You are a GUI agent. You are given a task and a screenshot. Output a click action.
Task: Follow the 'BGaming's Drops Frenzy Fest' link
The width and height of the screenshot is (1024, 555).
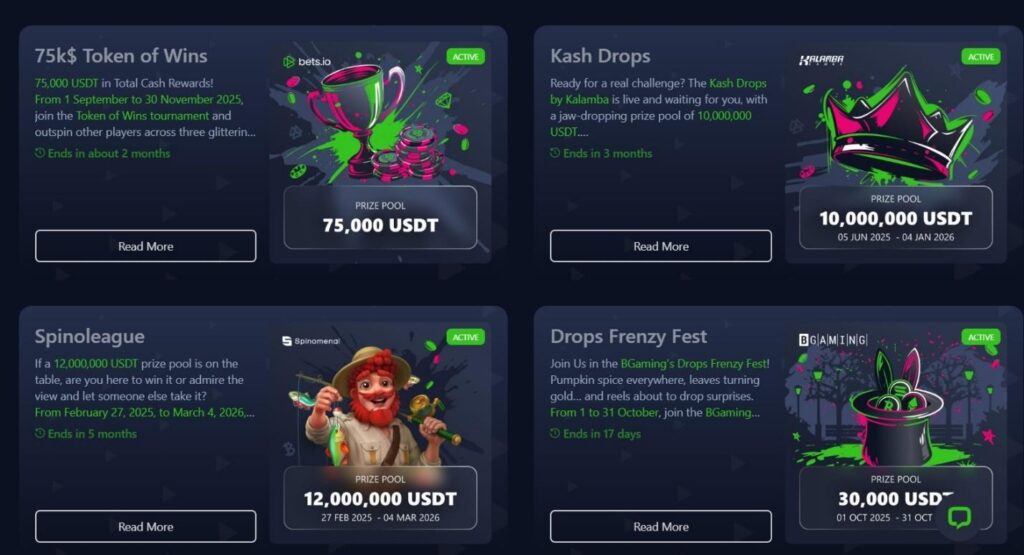(694, 364)
